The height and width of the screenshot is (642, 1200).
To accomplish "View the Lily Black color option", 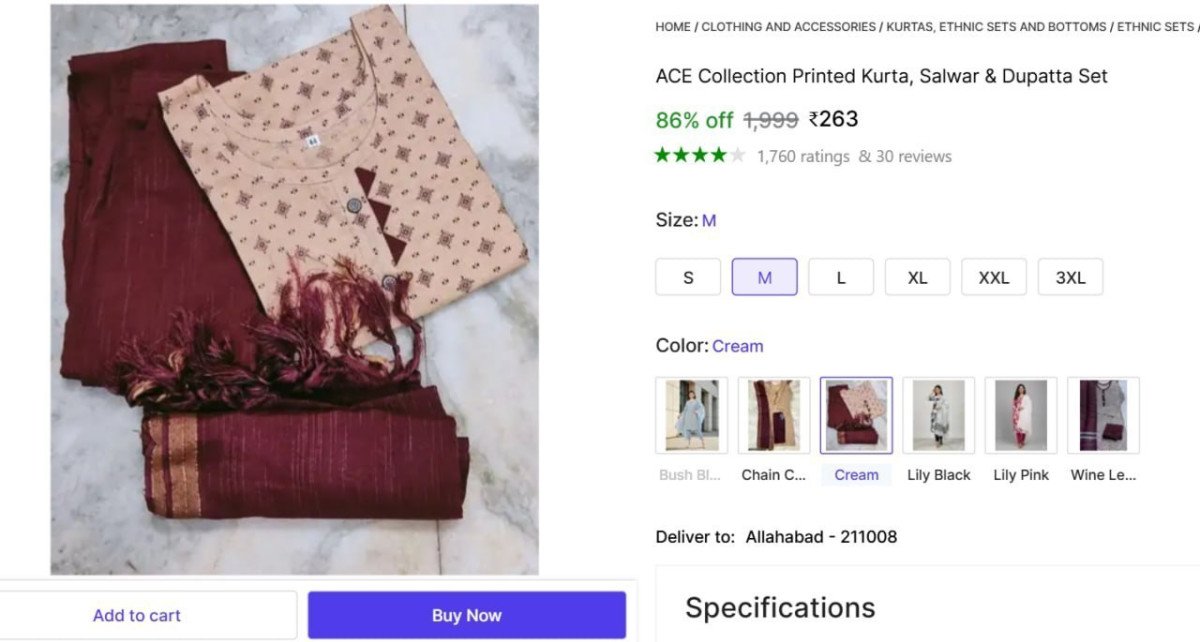I will [938, 414].
